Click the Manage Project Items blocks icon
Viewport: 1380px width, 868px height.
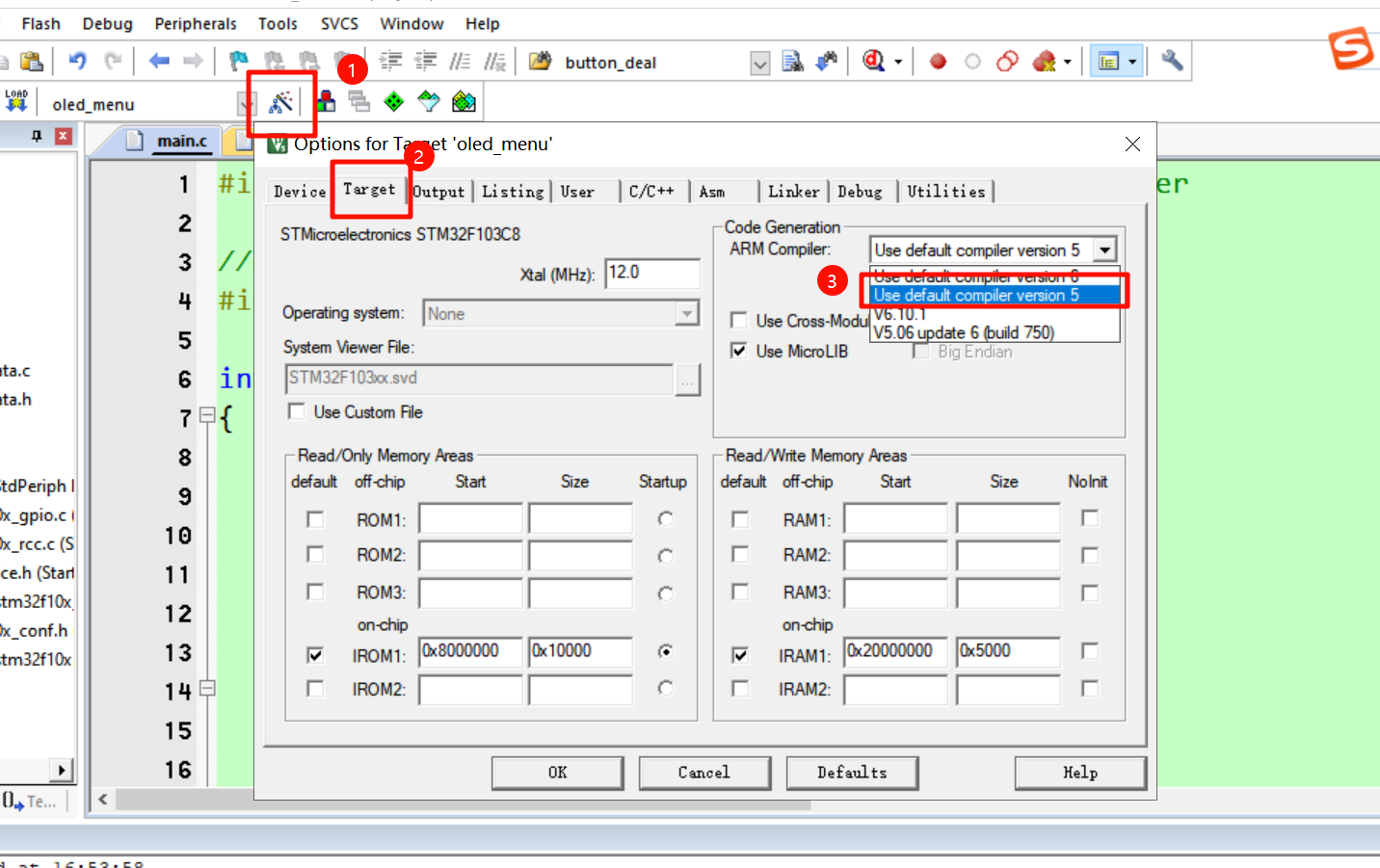[x=326, y=101]
